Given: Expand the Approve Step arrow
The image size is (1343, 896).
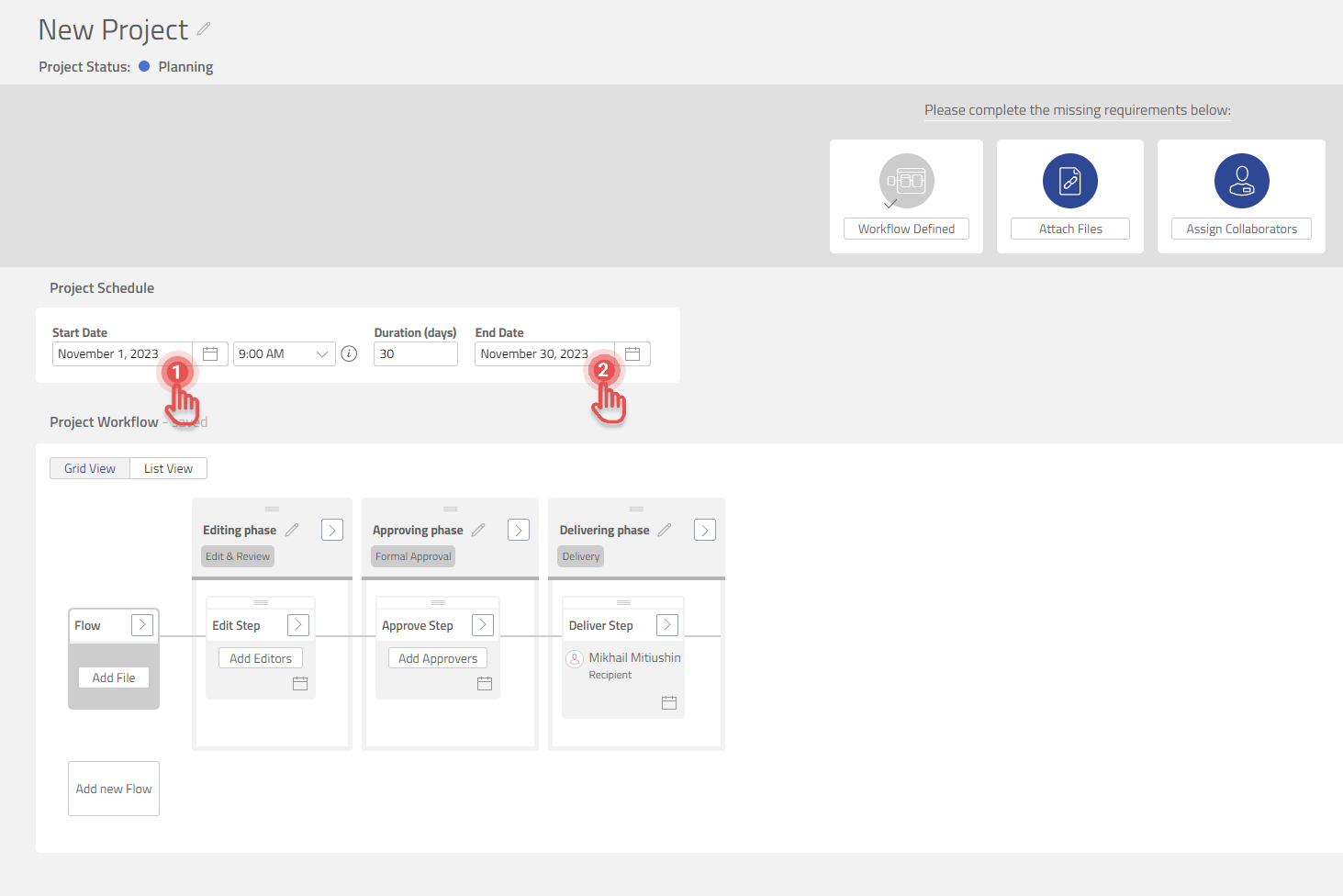Looking at the screenshot, I should (483, 625).
